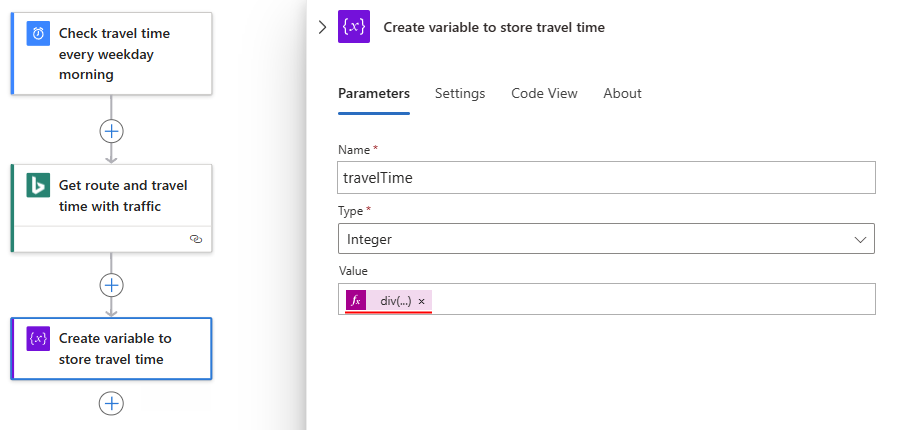The image size is (900, 430).
Task: Click the fx expression icon in Value
Action: click(356, 300)
